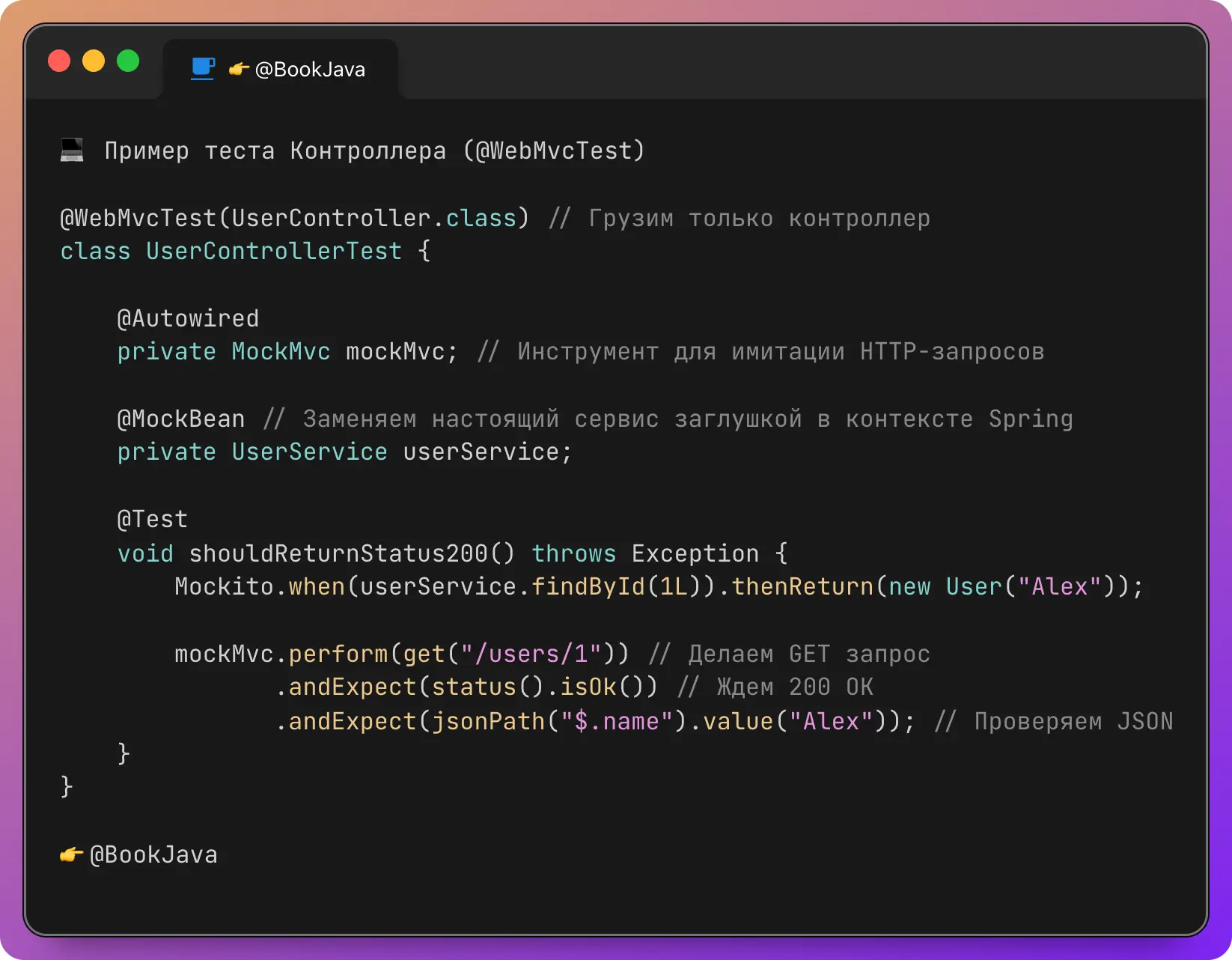Click the 'Exception' word in method signature

pyautogui.click(x=695, y=553)
